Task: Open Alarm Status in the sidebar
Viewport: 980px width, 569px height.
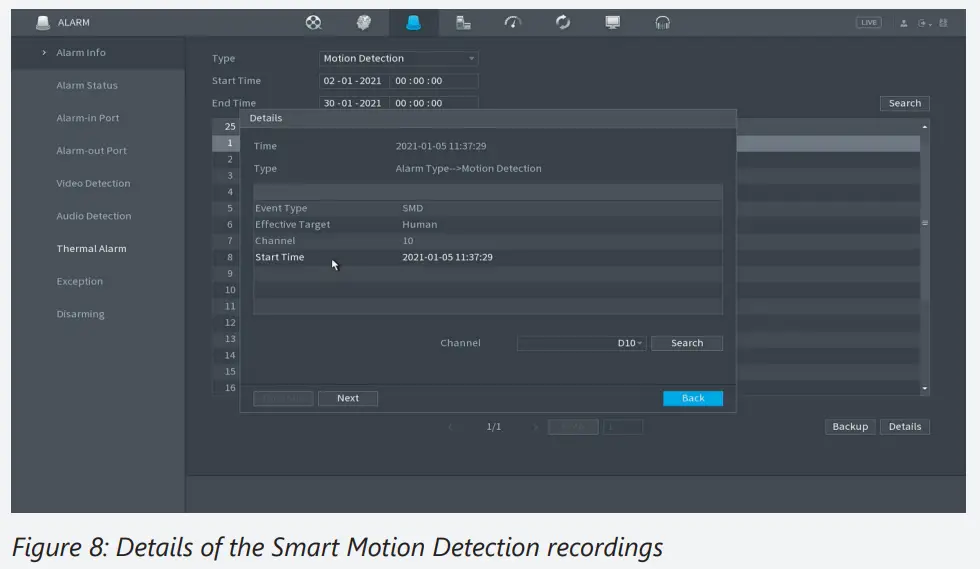Action: 87,86
